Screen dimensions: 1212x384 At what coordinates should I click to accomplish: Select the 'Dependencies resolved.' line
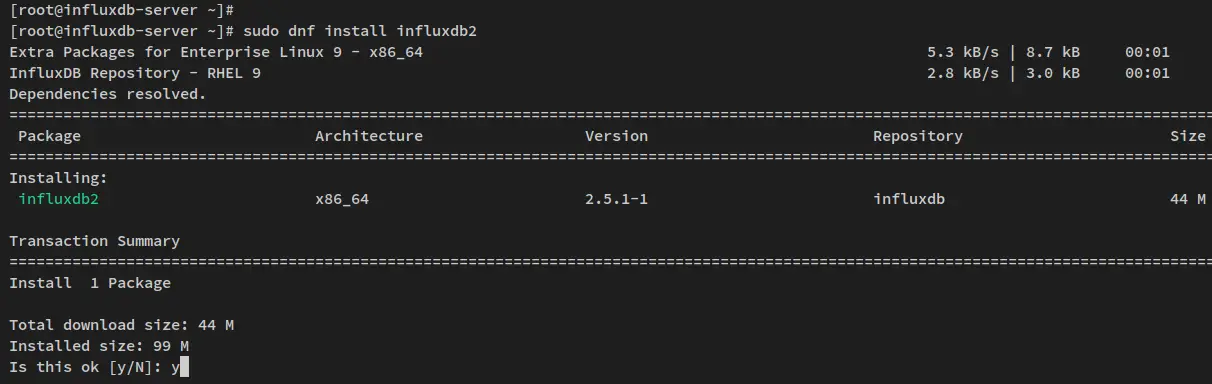pos(107,94)
